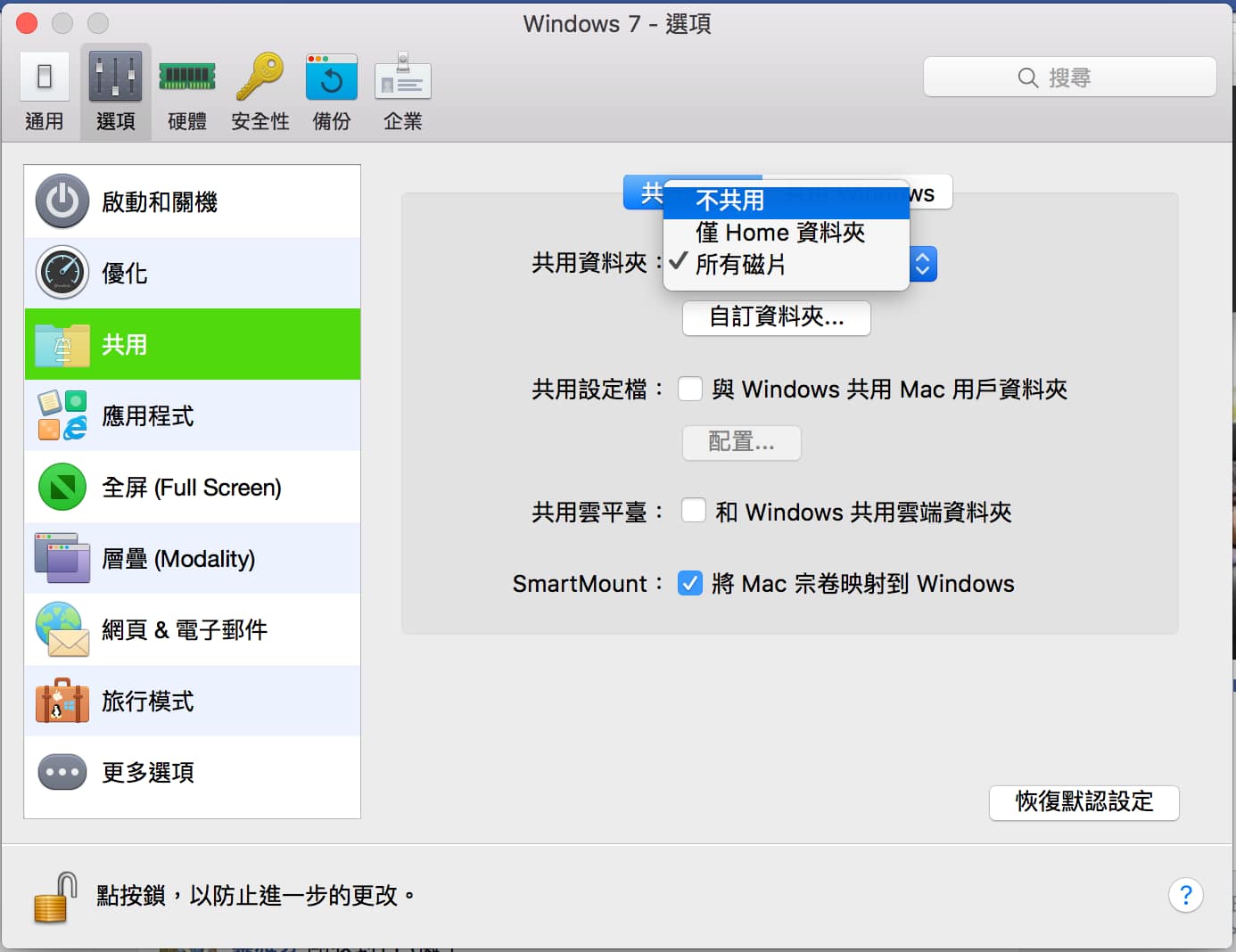
Task: Select 啟動和關機 power icon in sidebar
Action: coord(62,201)
